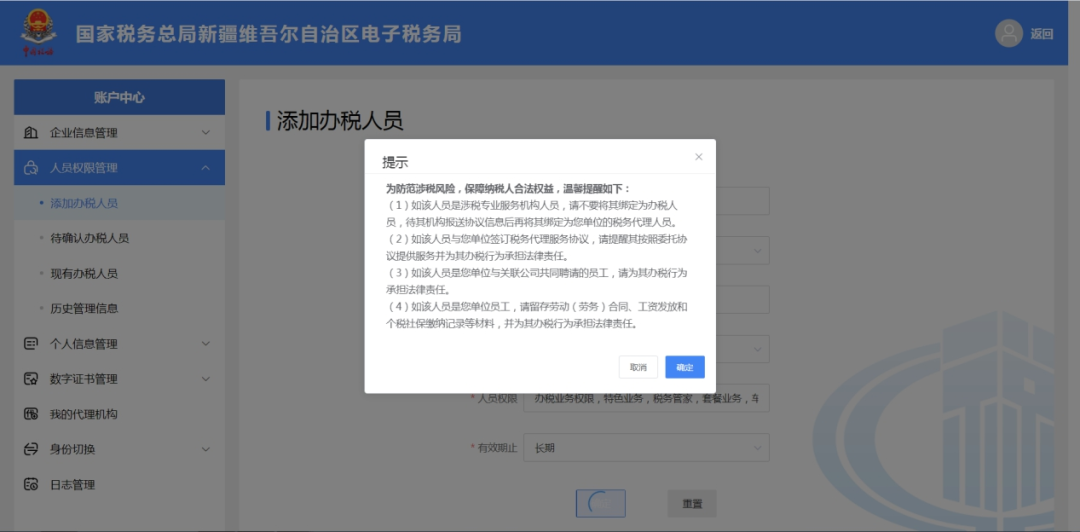The image size is (1080, 532).
Task: Click the 身份切换 icon
Action: [x=31, y=449]
